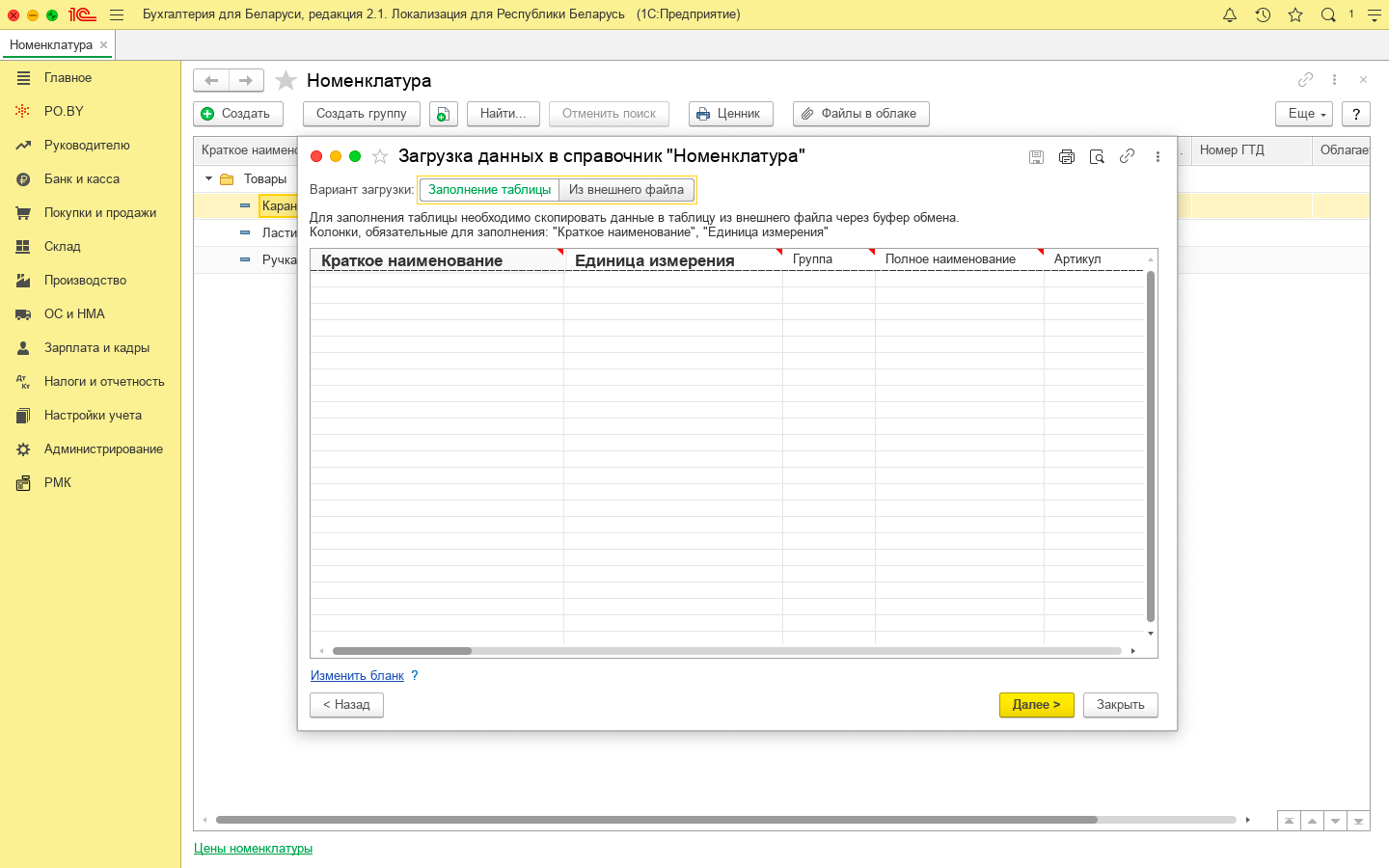Click the save icon in the dialog header
Image resolution: width=1389 pixels, height=868 pixels.
click(x=1036, y=157)
